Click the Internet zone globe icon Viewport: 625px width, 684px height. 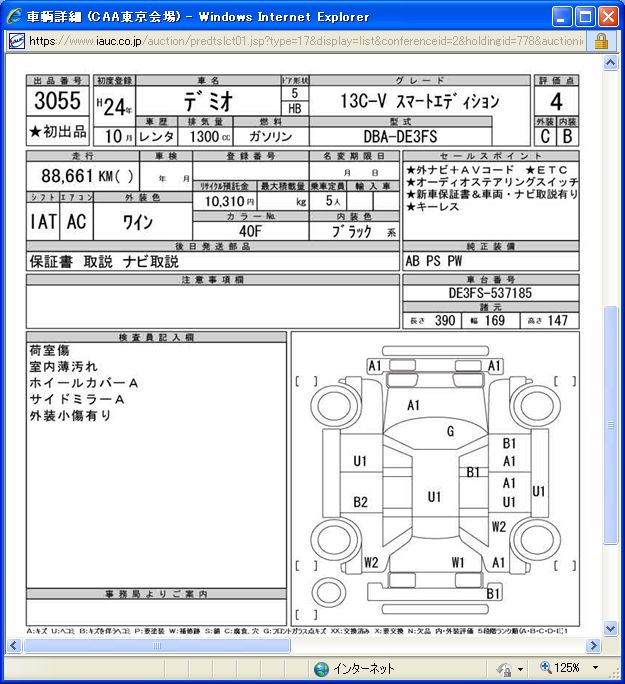click(321, 668)
